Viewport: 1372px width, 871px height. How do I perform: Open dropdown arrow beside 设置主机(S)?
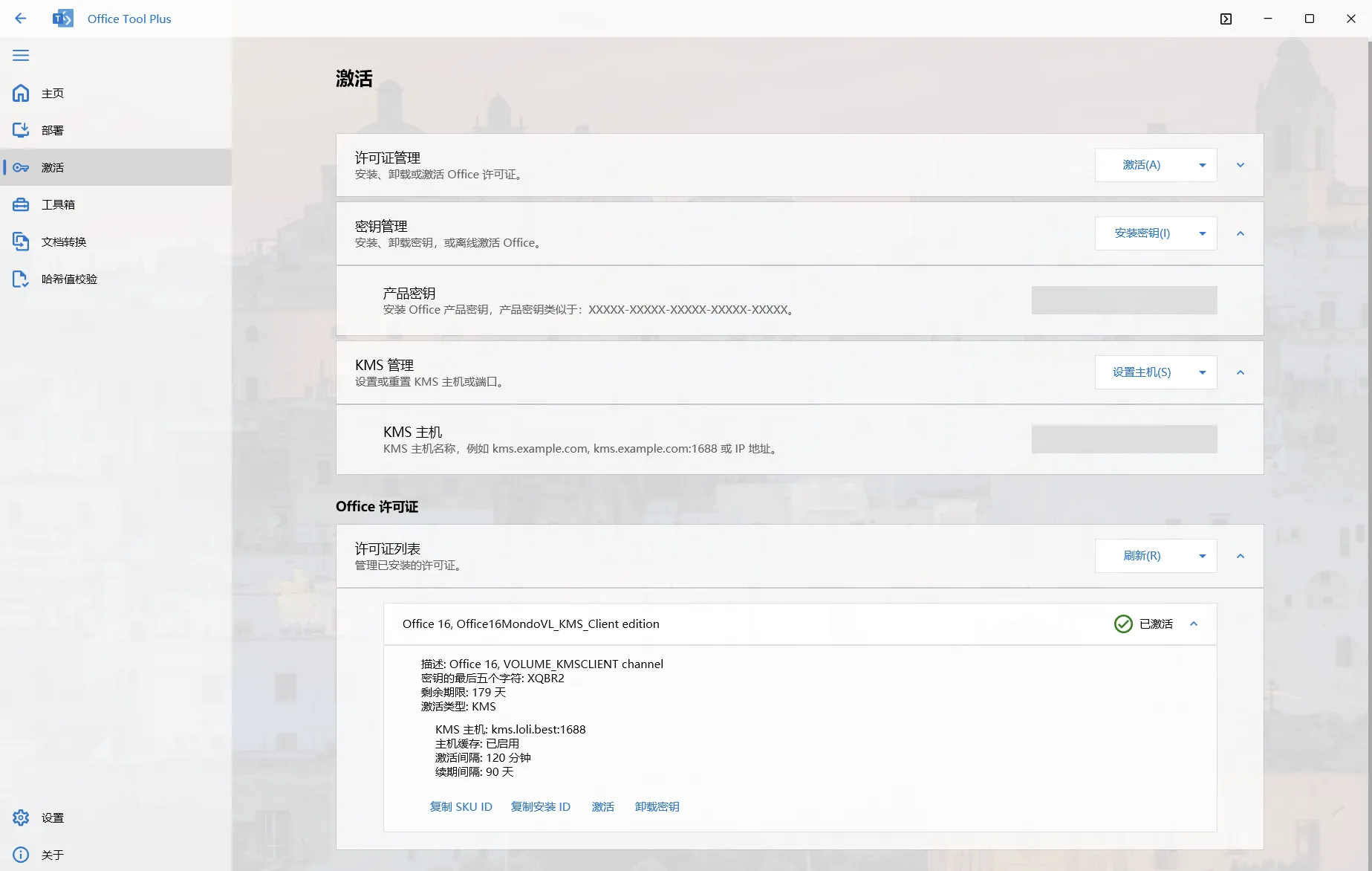tap(1202, 373)
